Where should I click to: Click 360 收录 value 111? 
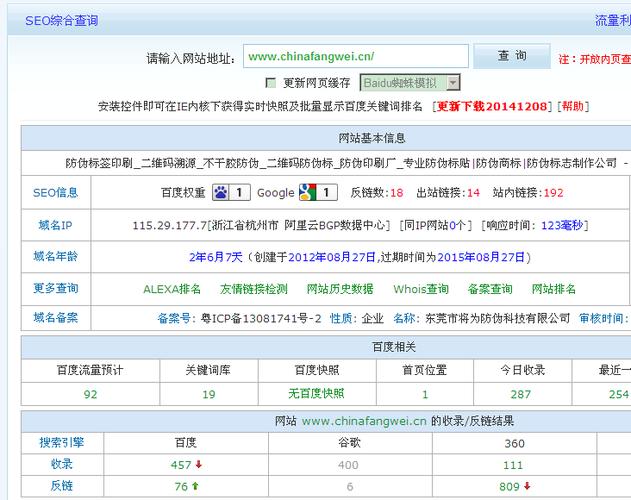513,465
